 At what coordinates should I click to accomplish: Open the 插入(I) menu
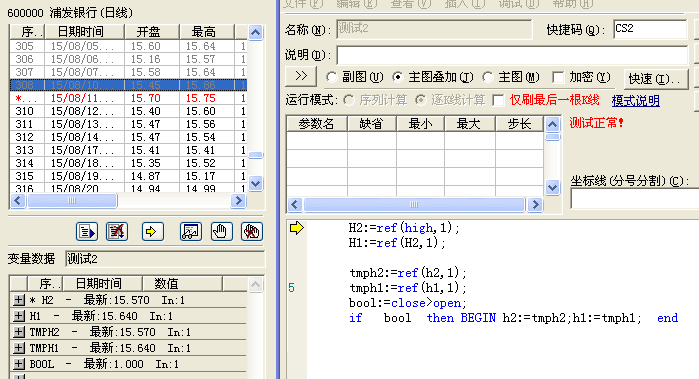pos(465,4)
